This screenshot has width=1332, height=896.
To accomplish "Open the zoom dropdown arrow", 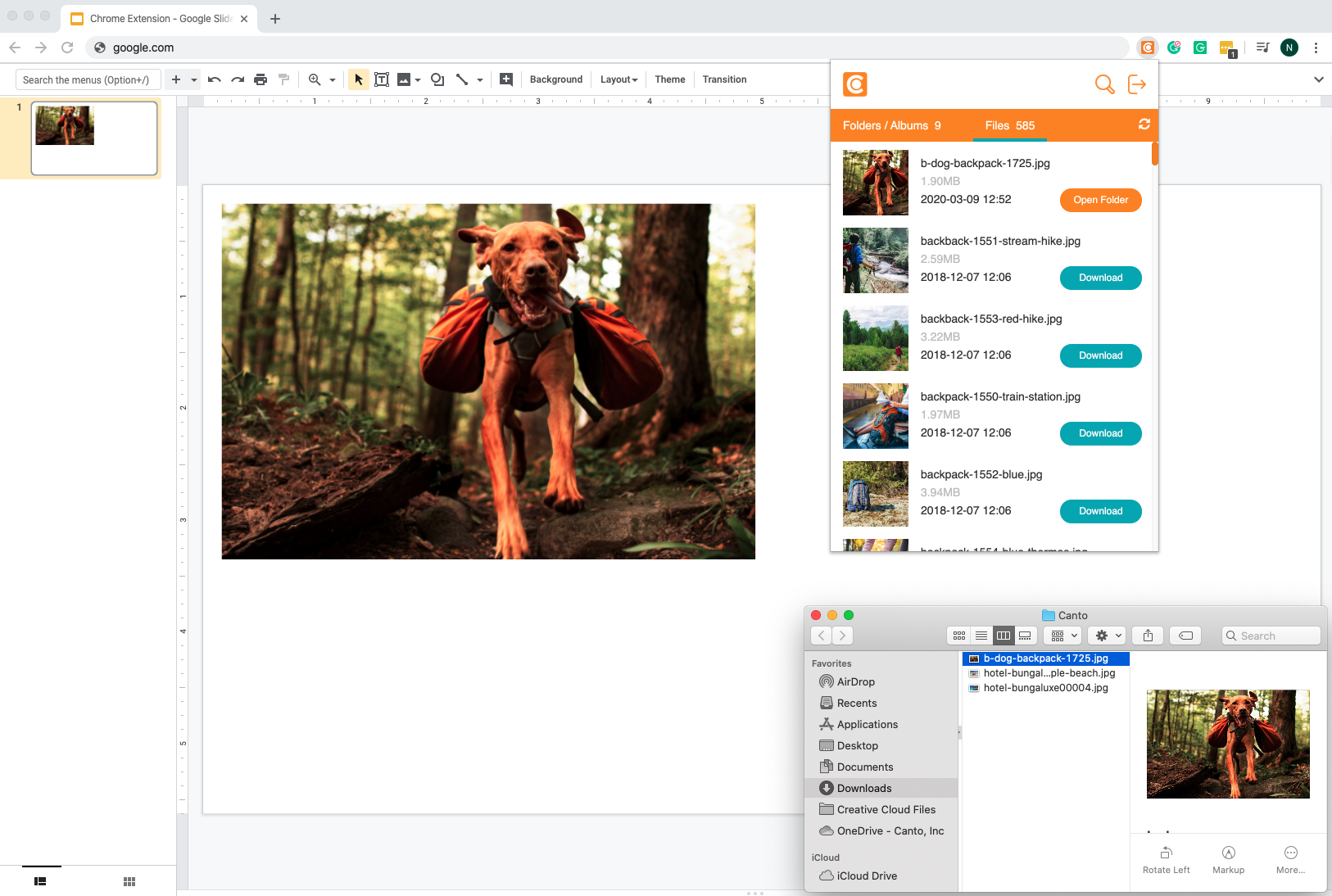I will (x=333, y=79).
